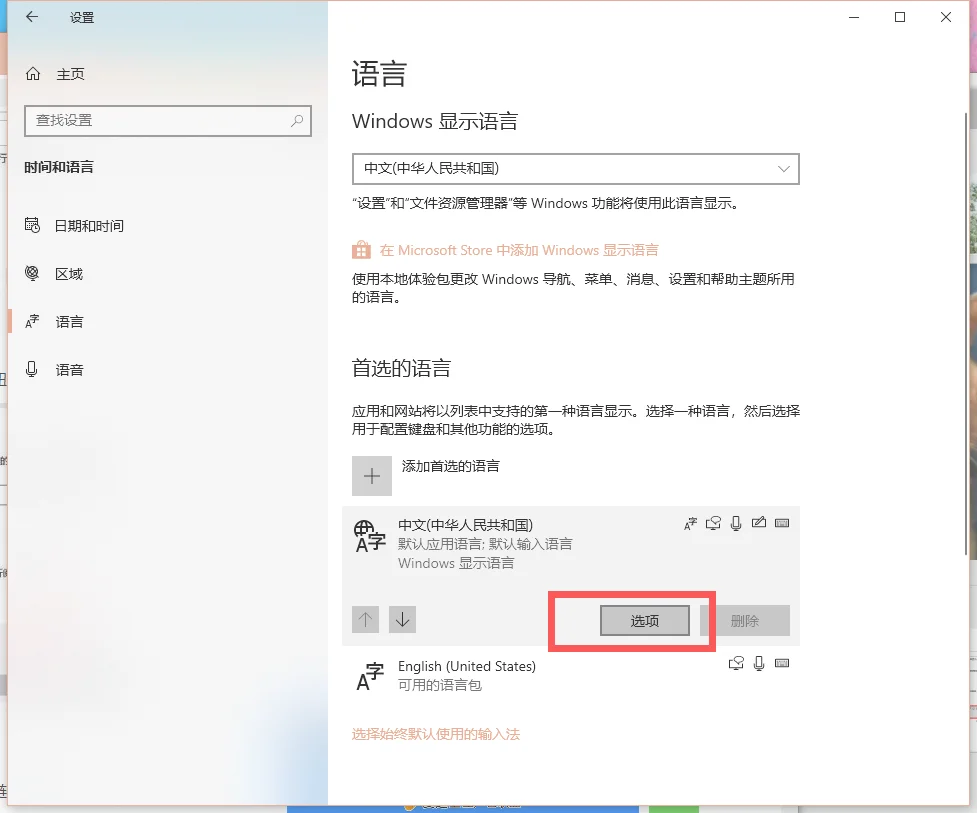Select 语言 in the sidebar
Viewport: 977px width, 813px height.
click(69, 322)
